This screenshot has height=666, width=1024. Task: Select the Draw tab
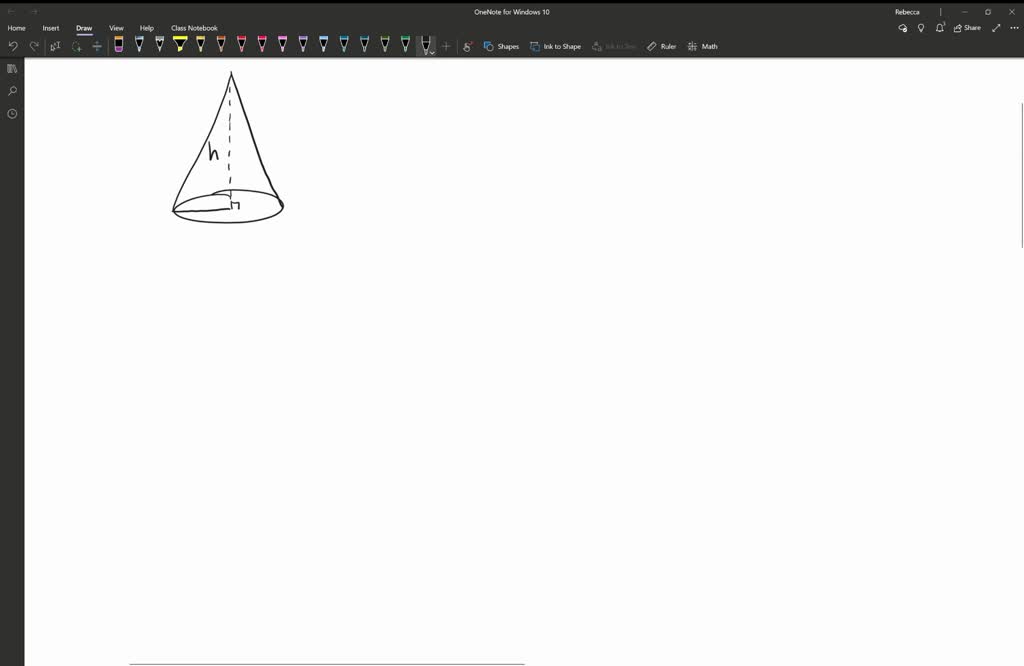click(84, 28)
